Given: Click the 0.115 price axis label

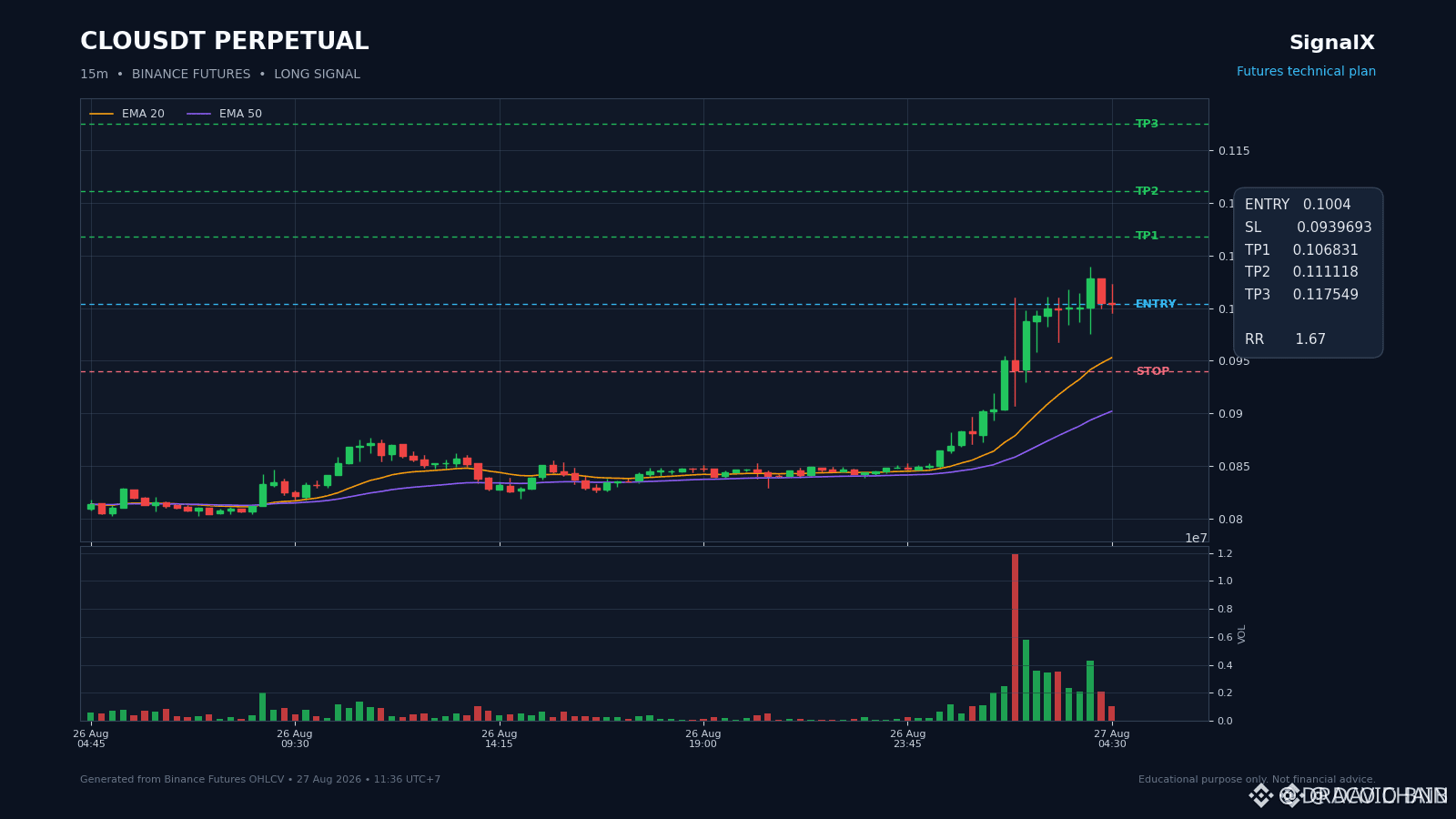Looking at the screenshot, I should [x=1234, y=151].
